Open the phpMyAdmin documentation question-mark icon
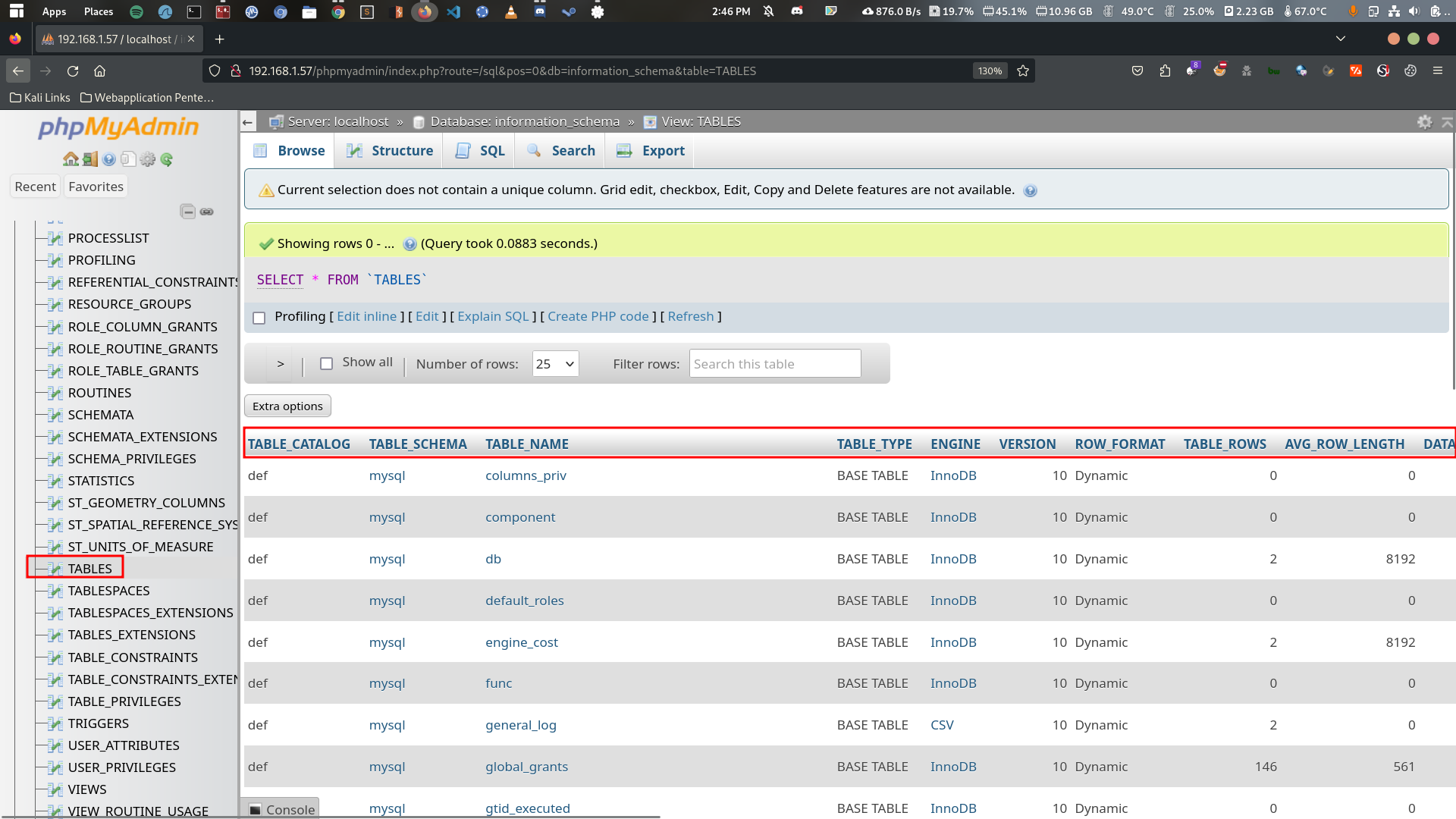1456x819 pixels. (109, 159)
